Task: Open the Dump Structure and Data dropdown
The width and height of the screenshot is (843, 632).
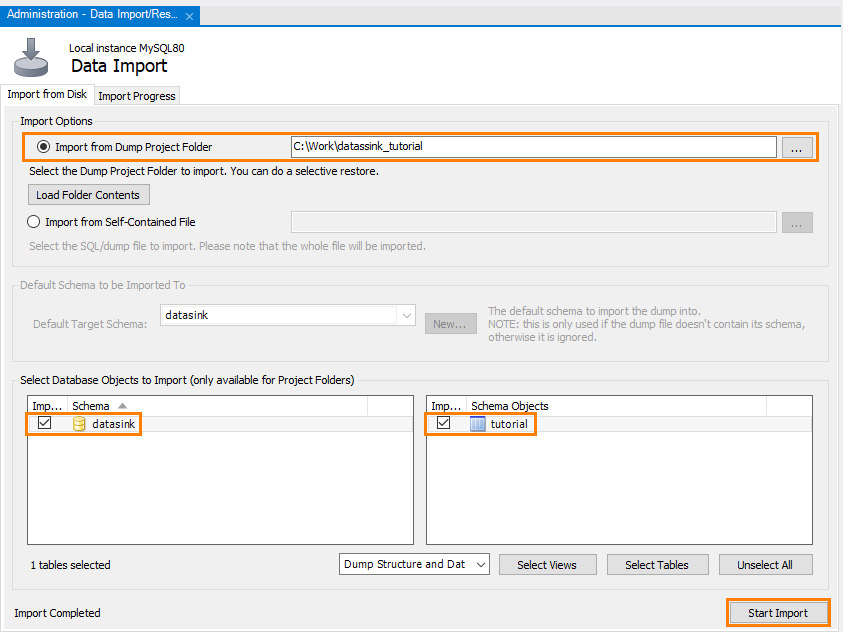Action: pyautogui.click(x=483, y=564)
